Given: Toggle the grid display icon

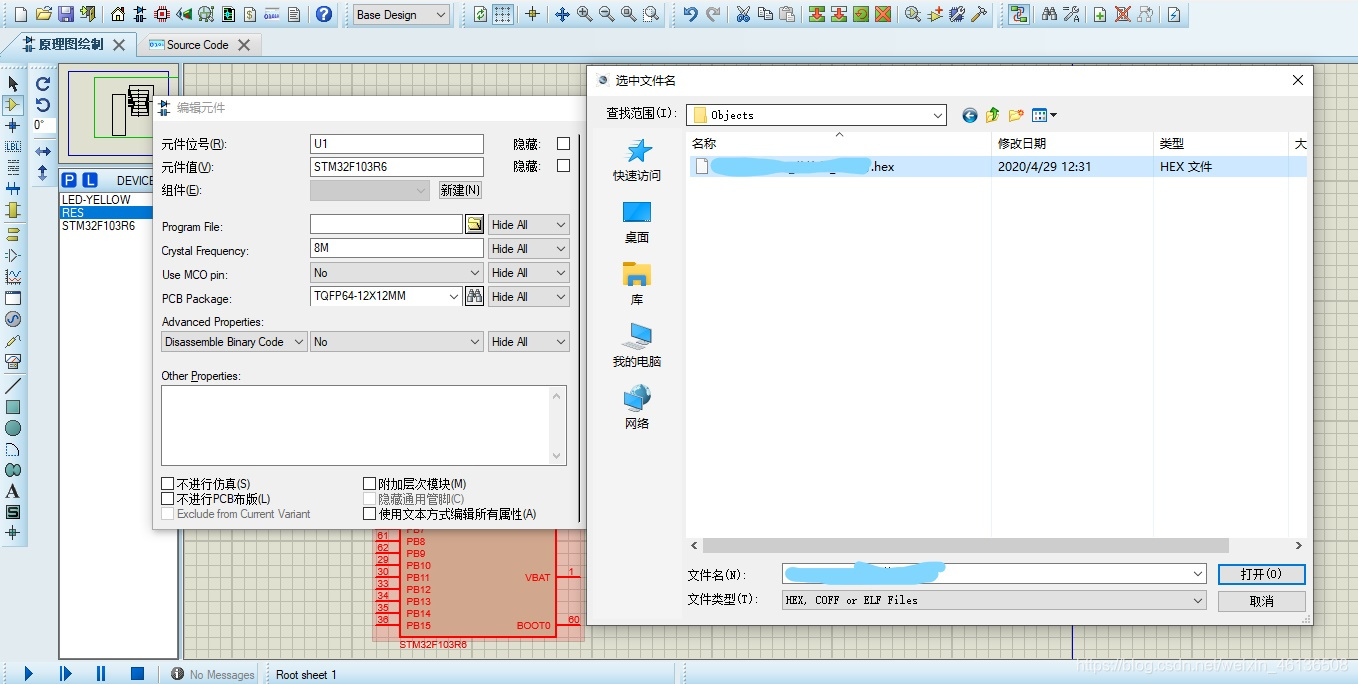Looking at the screenshot, I should 503,14.
